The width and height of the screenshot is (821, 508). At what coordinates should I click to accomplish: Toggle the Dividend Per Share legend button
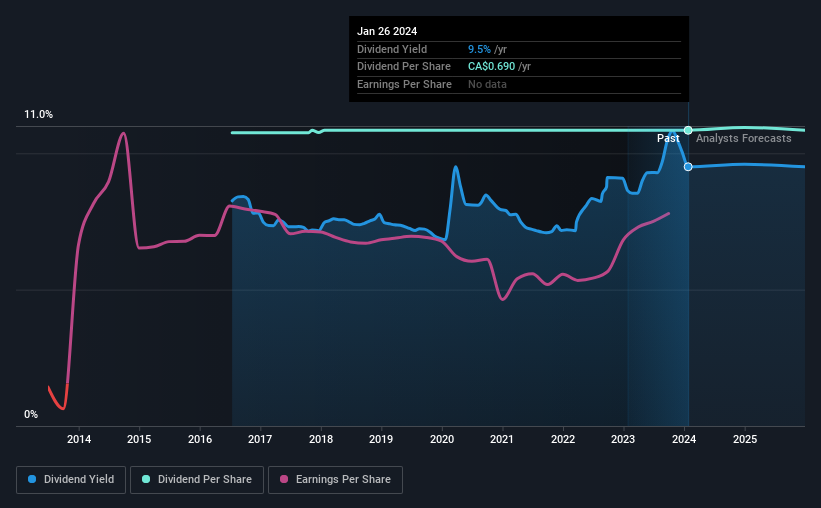pos(197,480)
